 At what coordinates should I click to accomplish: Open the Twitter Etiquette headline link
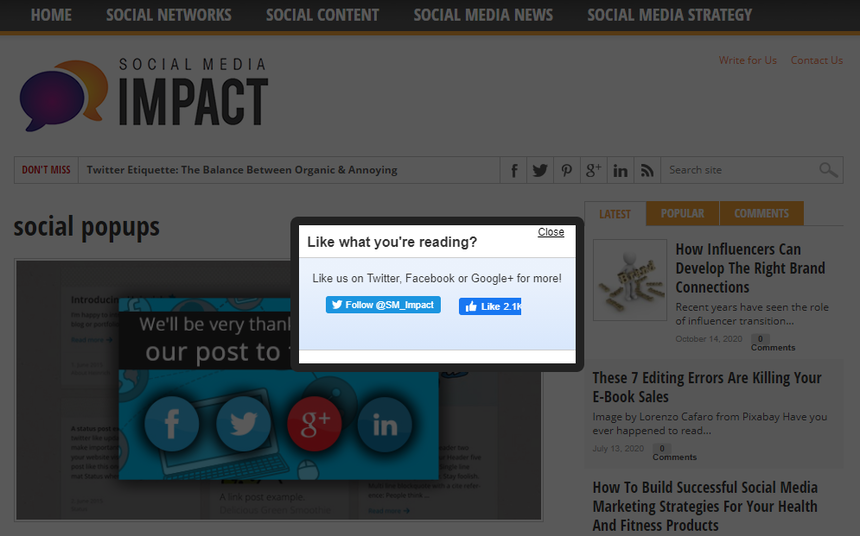[x=242, y=170]
